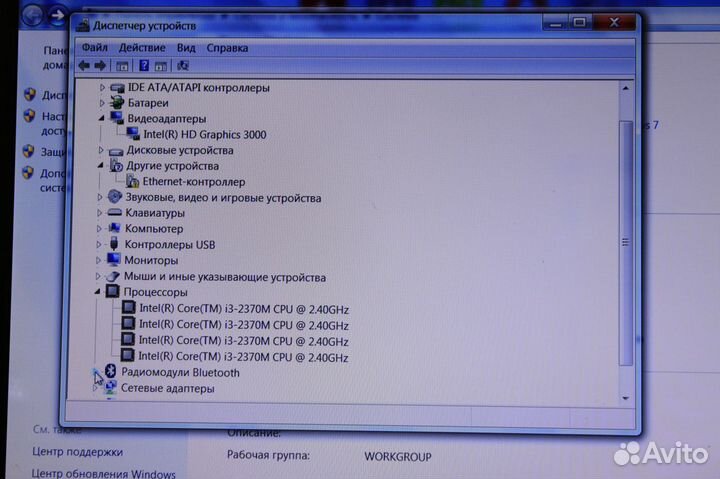Select Сетевые адаптеры row text
720x479 pixels.
168,388
